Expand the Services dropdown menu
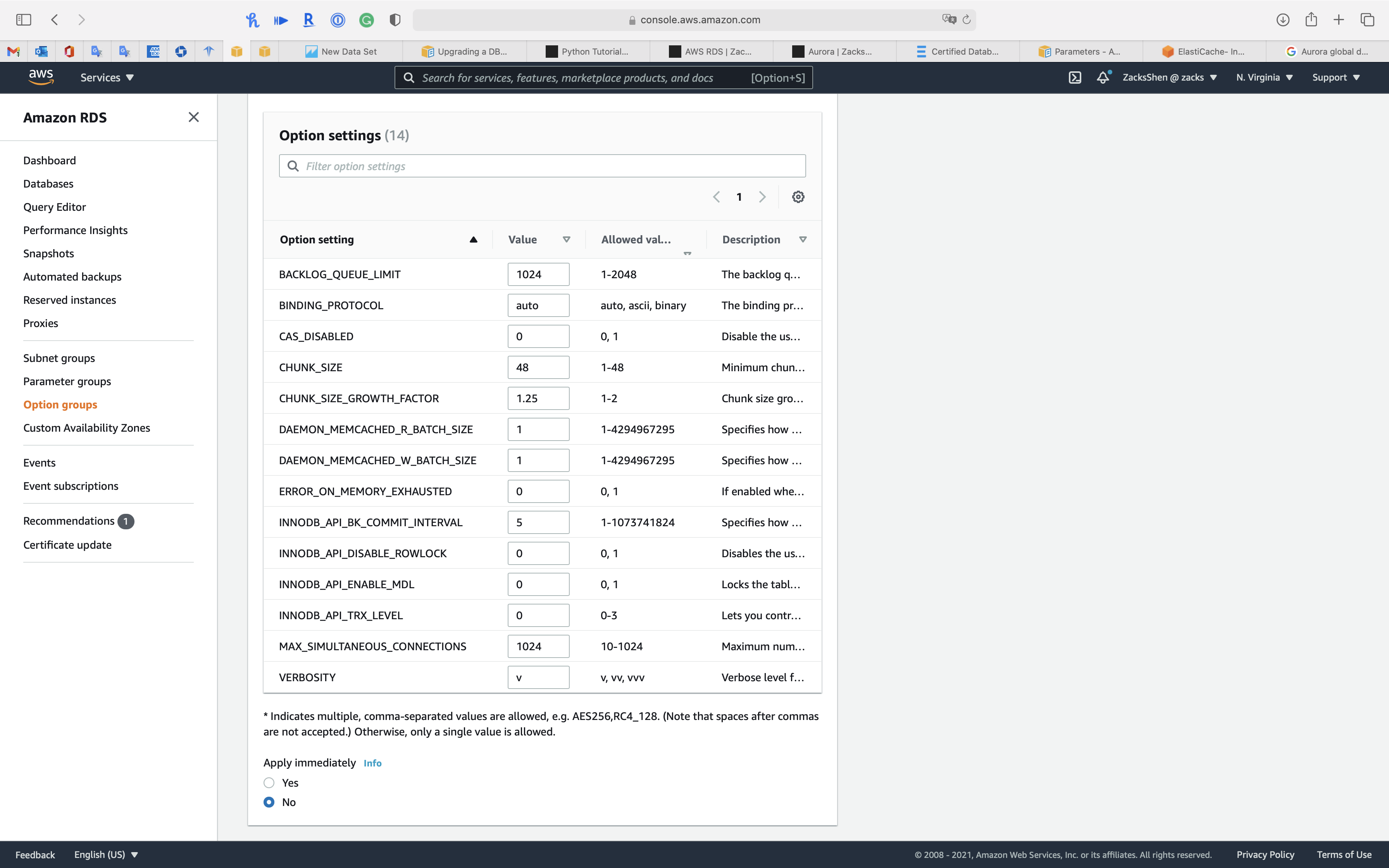The height and width of the screenshot is (868, 1389). coord(107,77)
